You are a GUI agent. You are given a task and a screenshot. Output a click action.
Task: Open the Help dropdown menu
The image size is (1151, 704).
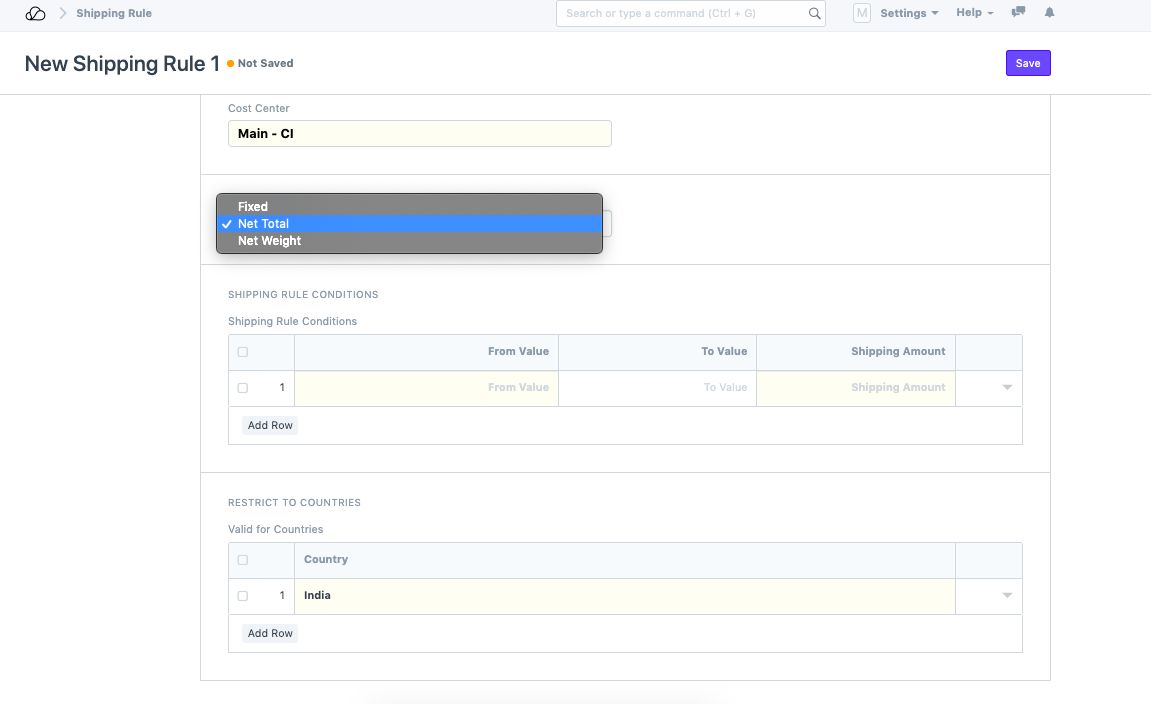[974, 13]
